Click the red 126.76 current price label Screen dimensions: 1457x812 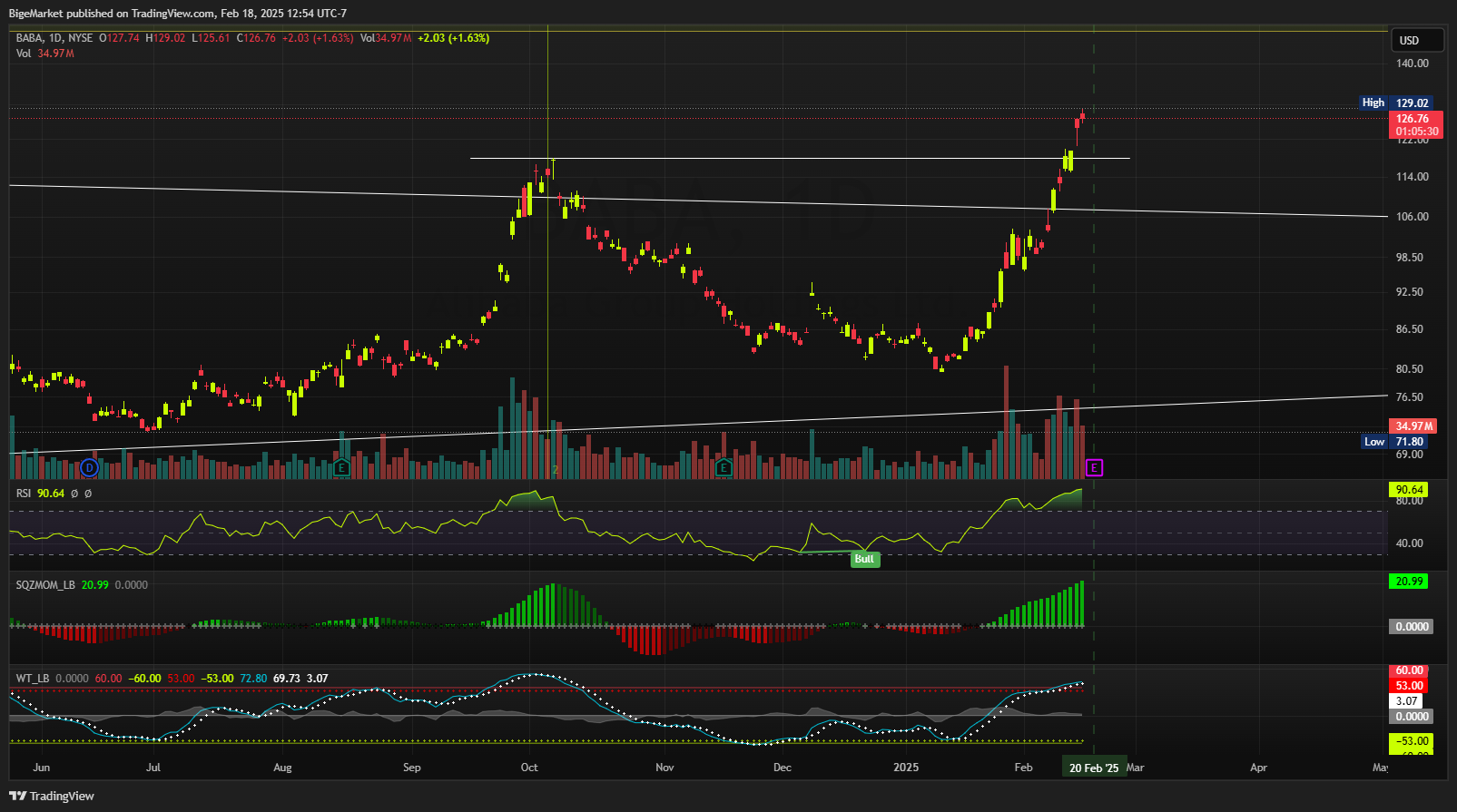click(x=1415, y=125)
